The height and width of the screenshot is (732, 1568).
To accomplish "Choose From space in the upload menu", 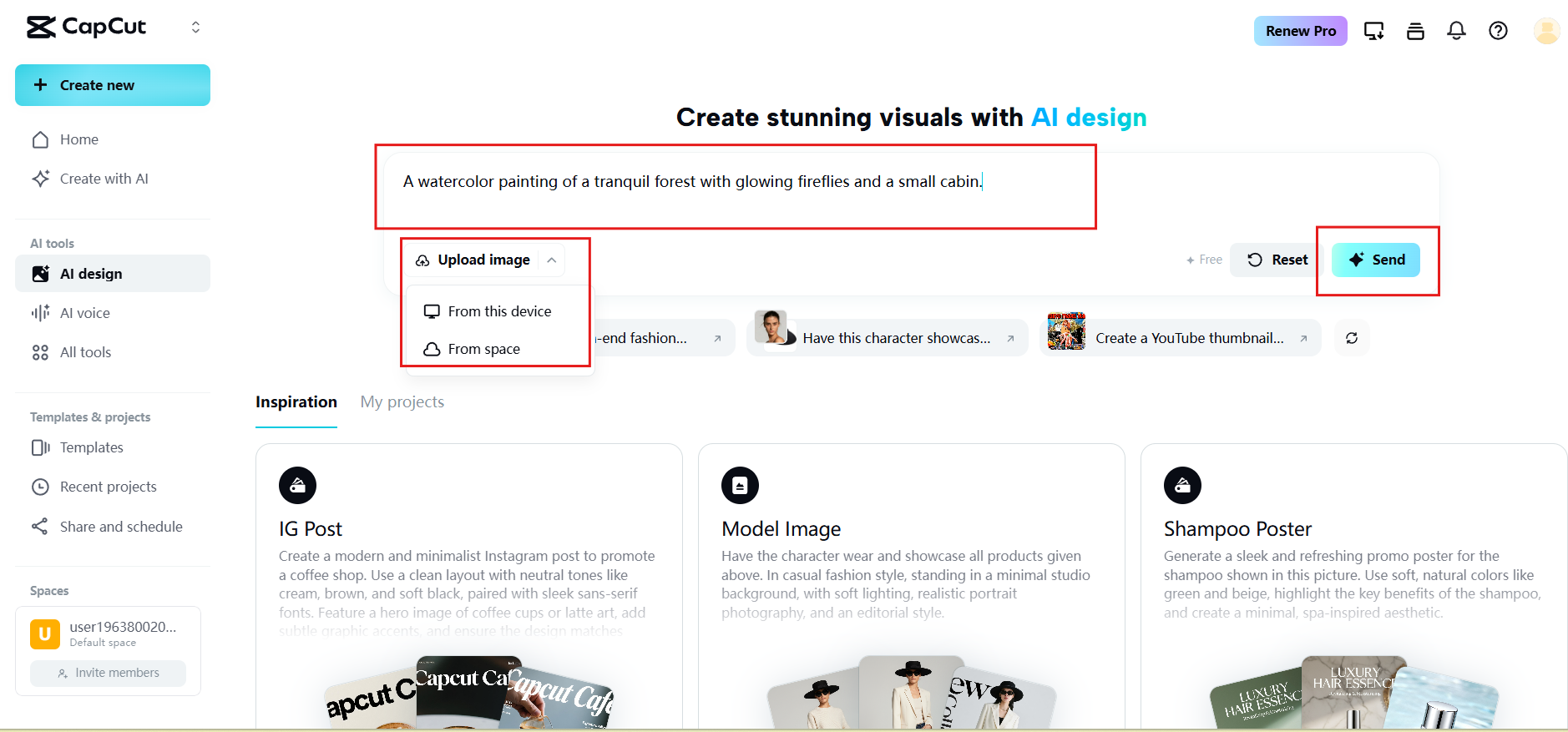I will [x=484, y=348].
